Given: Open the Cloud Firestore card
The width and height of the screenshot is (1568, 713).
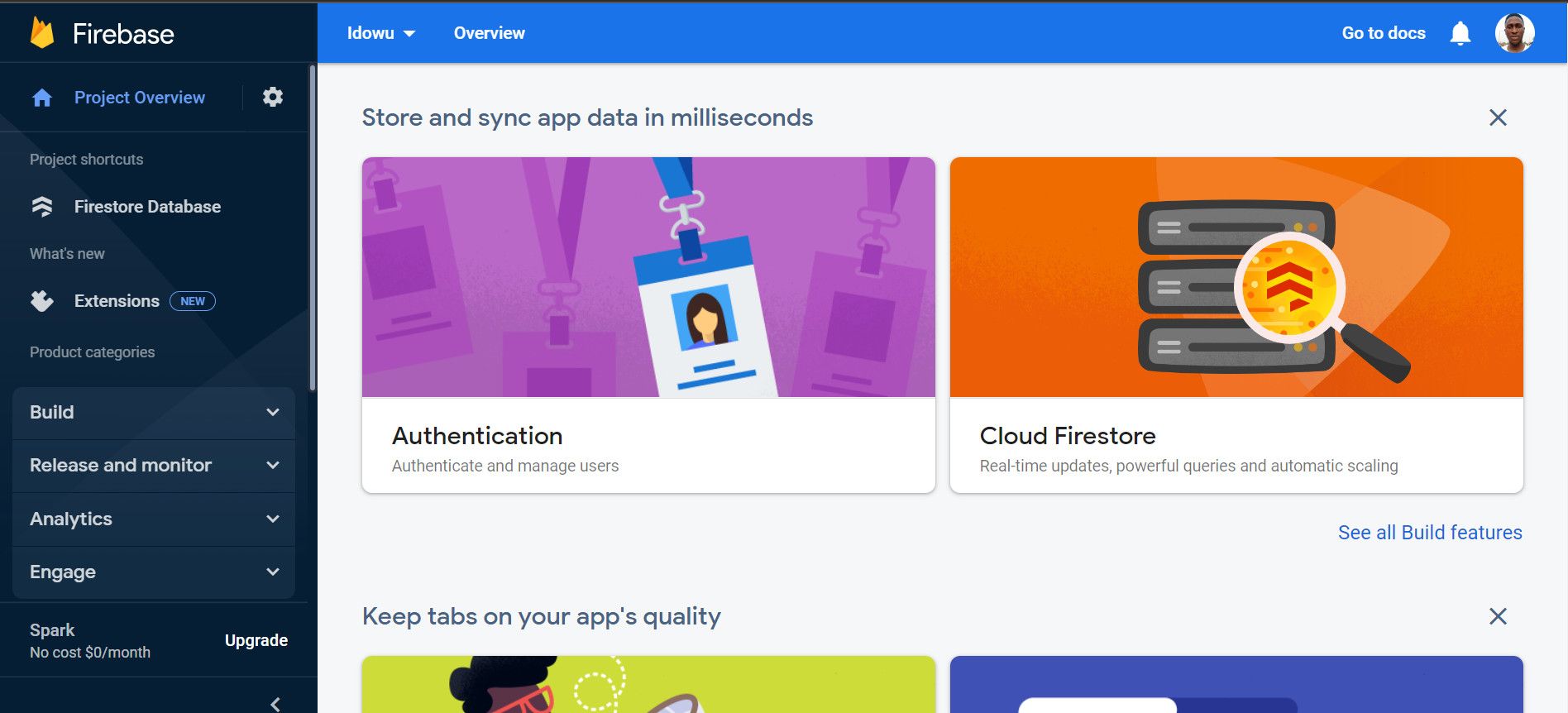Looking at the screenshot, I should pos(1236,323).
